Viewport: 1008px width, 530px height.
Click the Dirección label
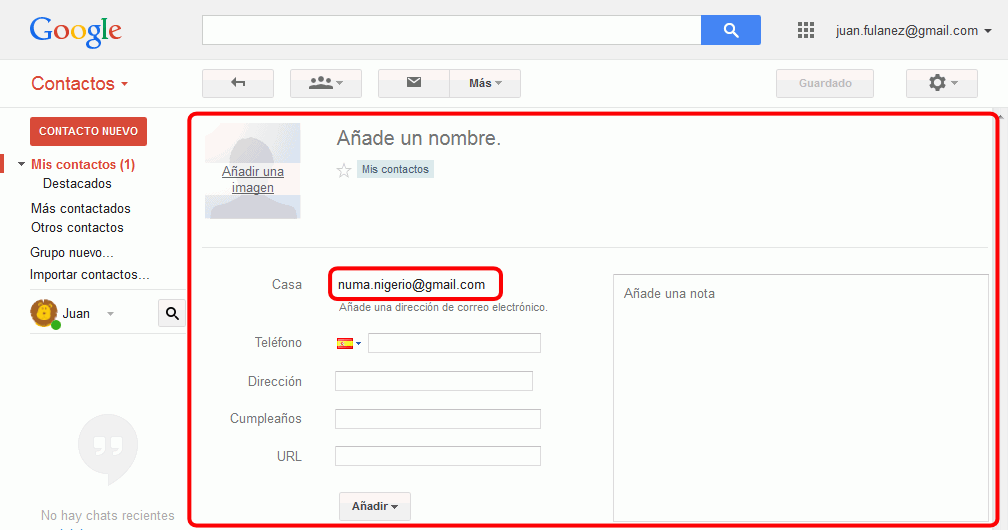click(274, 381)
